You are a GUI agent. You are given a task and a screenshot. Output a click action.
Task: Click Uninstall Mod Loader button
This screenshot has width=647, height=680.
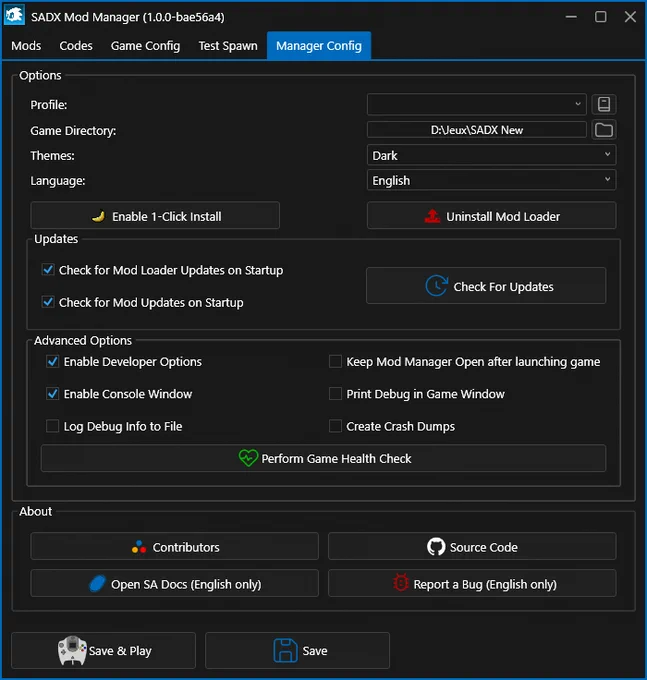(491, 216)
